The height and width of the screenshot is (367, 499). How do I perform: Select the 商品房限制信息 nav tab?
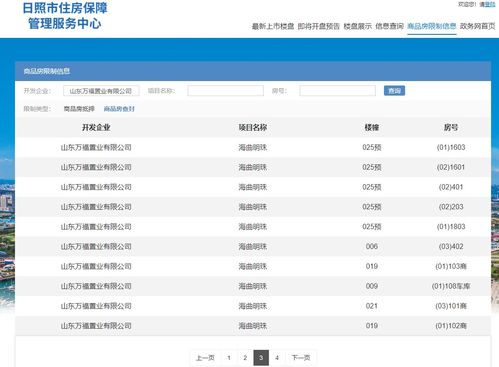(x=432, y=26)
